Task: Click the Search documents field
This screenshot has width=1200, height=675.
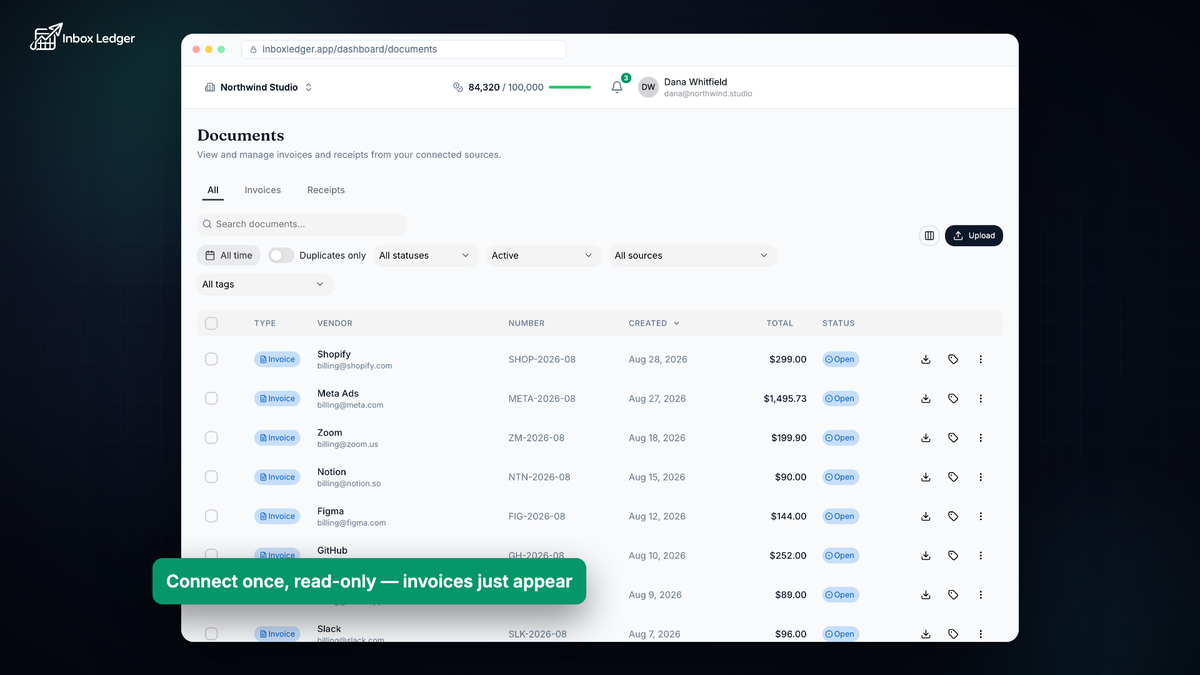Action: pos(302,224)
